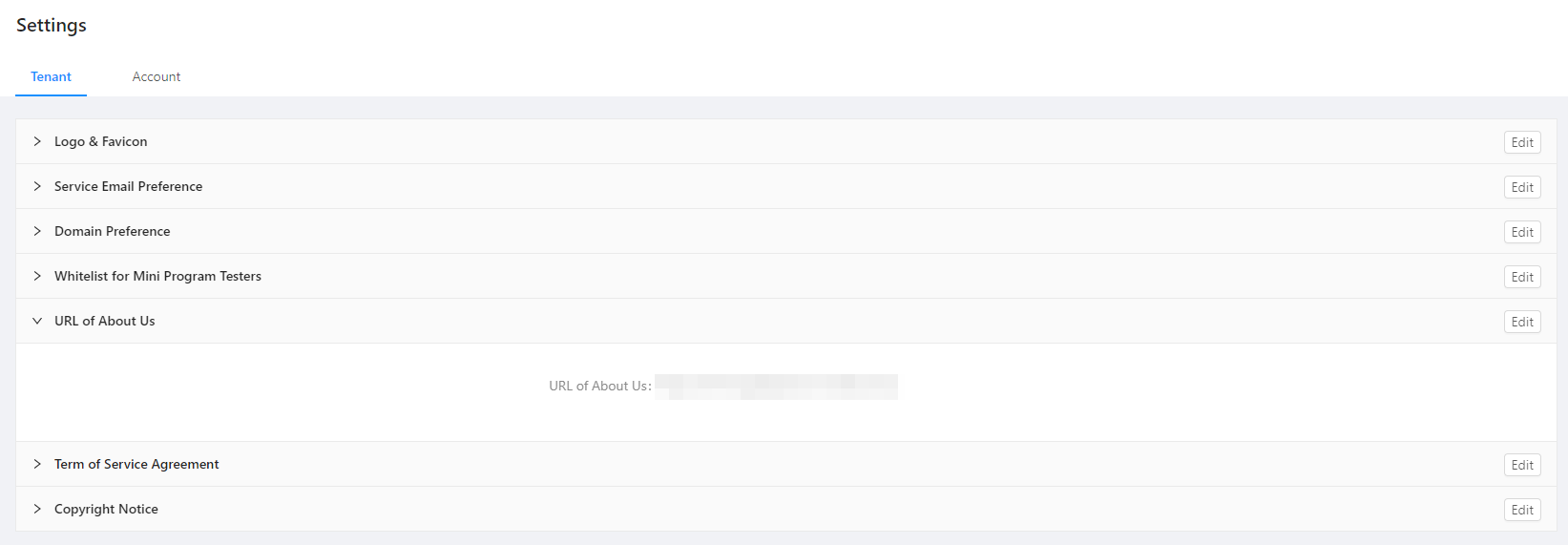Expand Service Email Preference chevron
Image resolution: width=1568 pixels, height=545 pixels.
(x=37, y=186)
